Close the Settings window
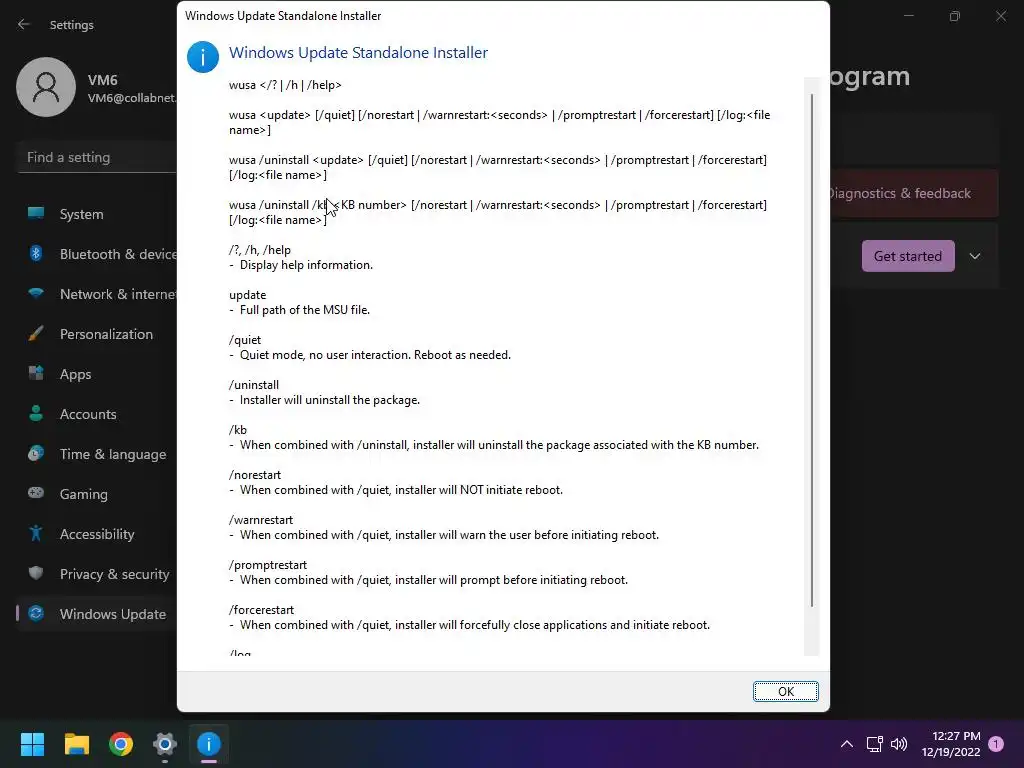This screenshot has height=768, width=1024. (x=1000, y=16)
